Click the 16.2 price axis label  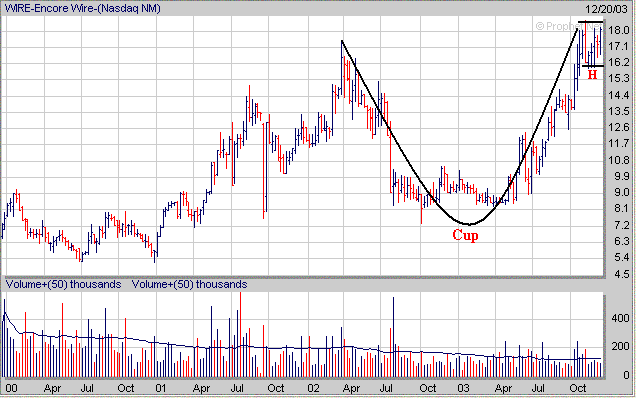618,62
